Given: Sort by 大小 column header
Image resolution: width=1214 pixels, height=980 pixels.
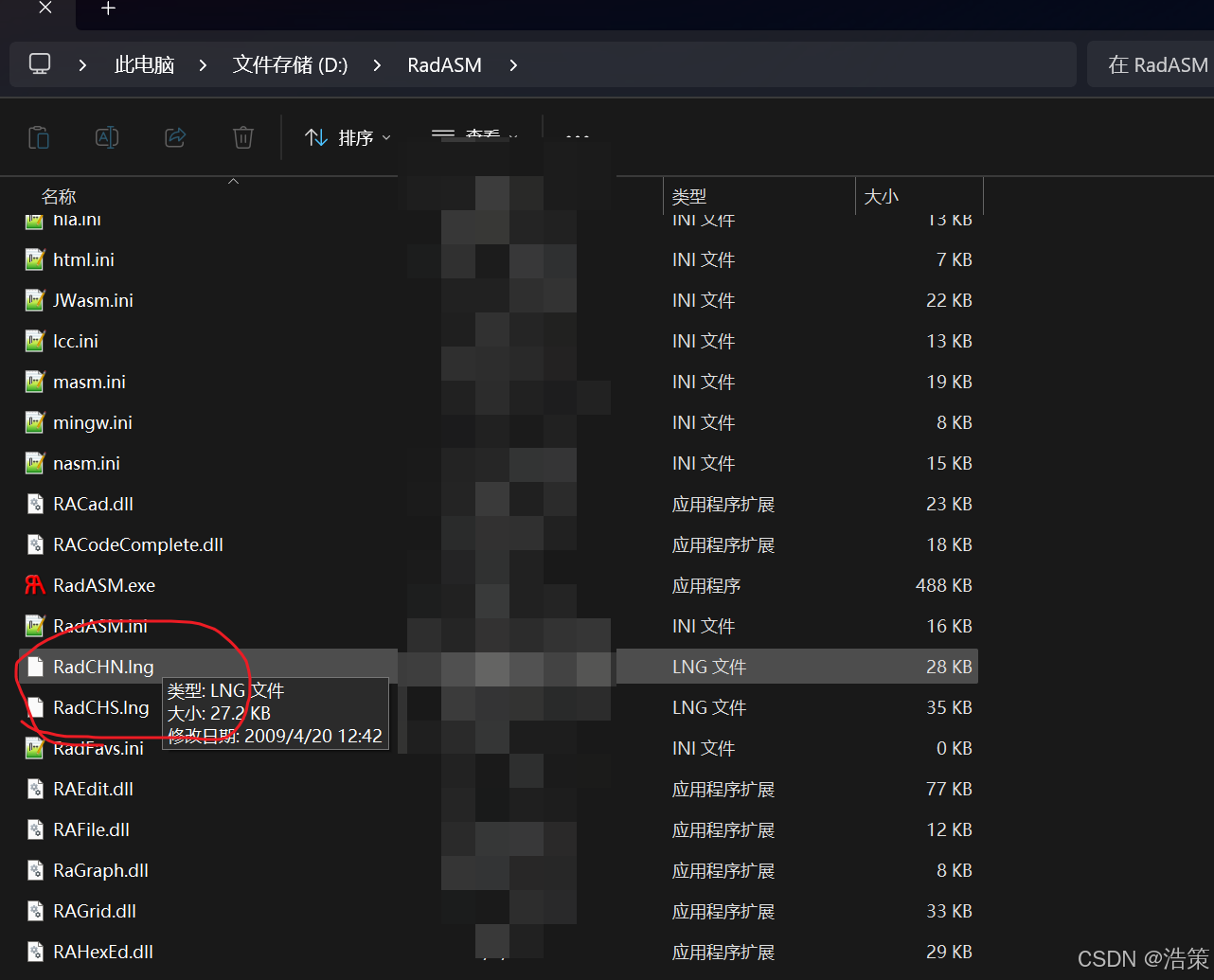Looking at the screenshot, I should [881, 196].
